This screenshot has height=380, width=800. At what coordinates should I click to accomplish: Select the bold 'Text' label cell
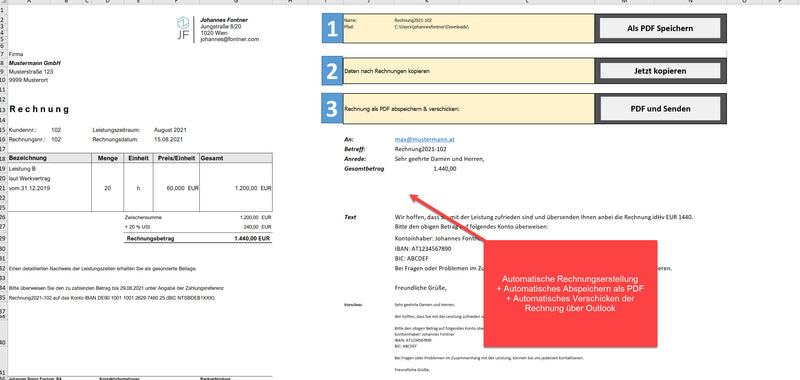click(350, 217)
